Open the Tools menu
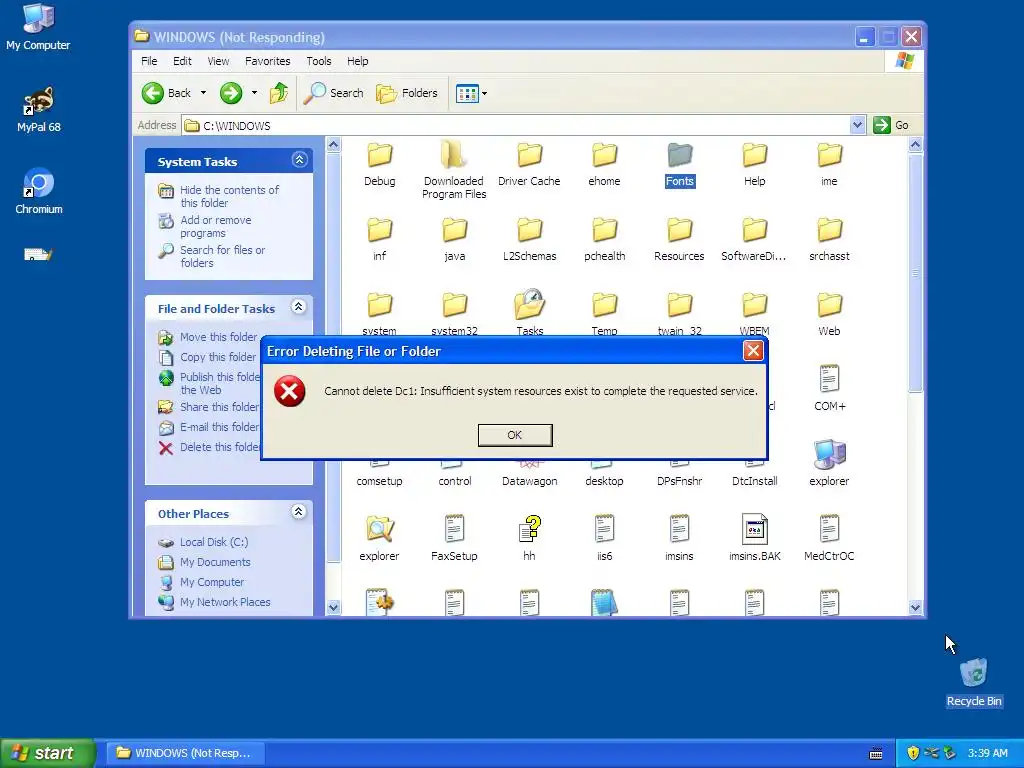The image size is (1024, 768). click(319, 61)
